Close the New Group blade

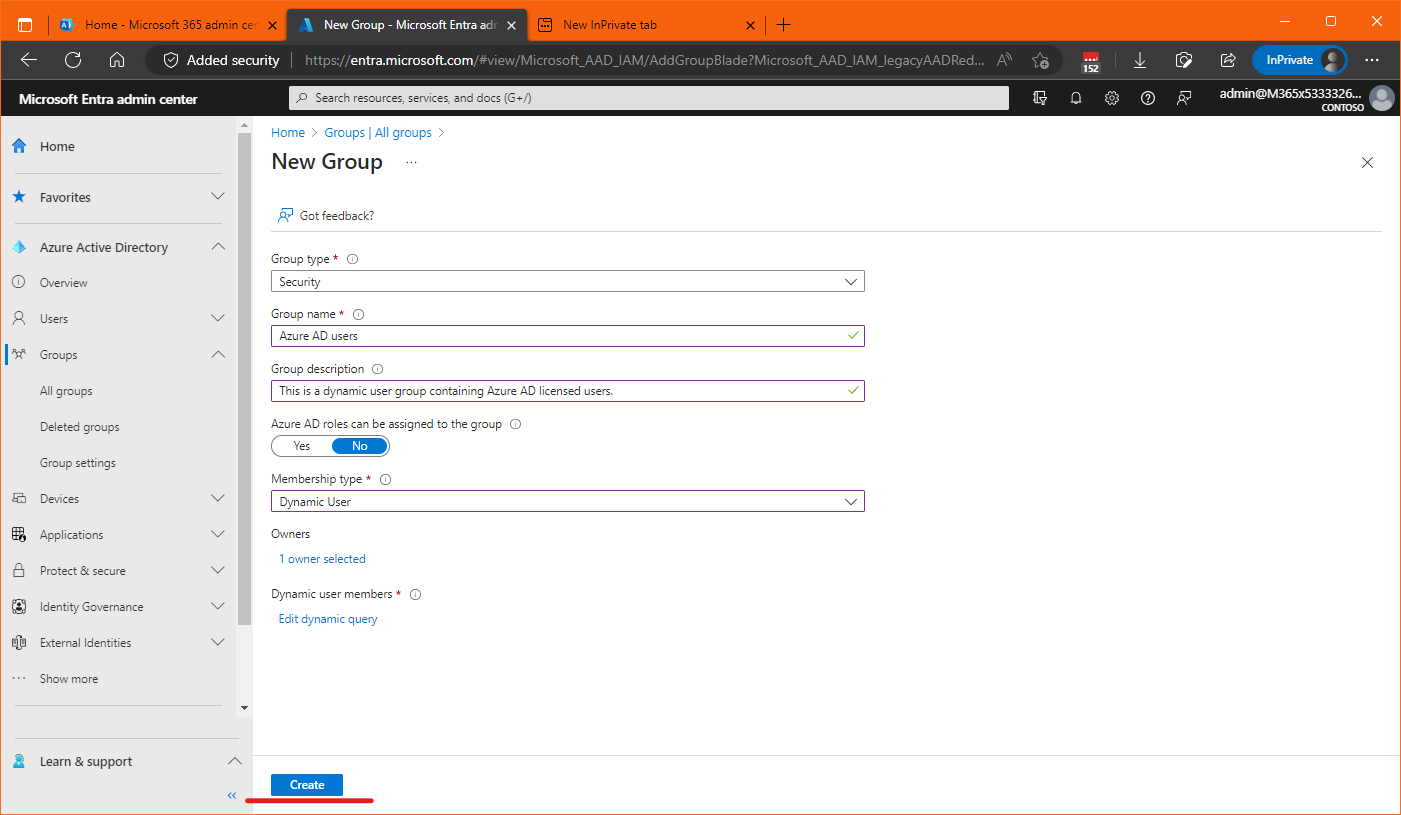coord(1367,162)
